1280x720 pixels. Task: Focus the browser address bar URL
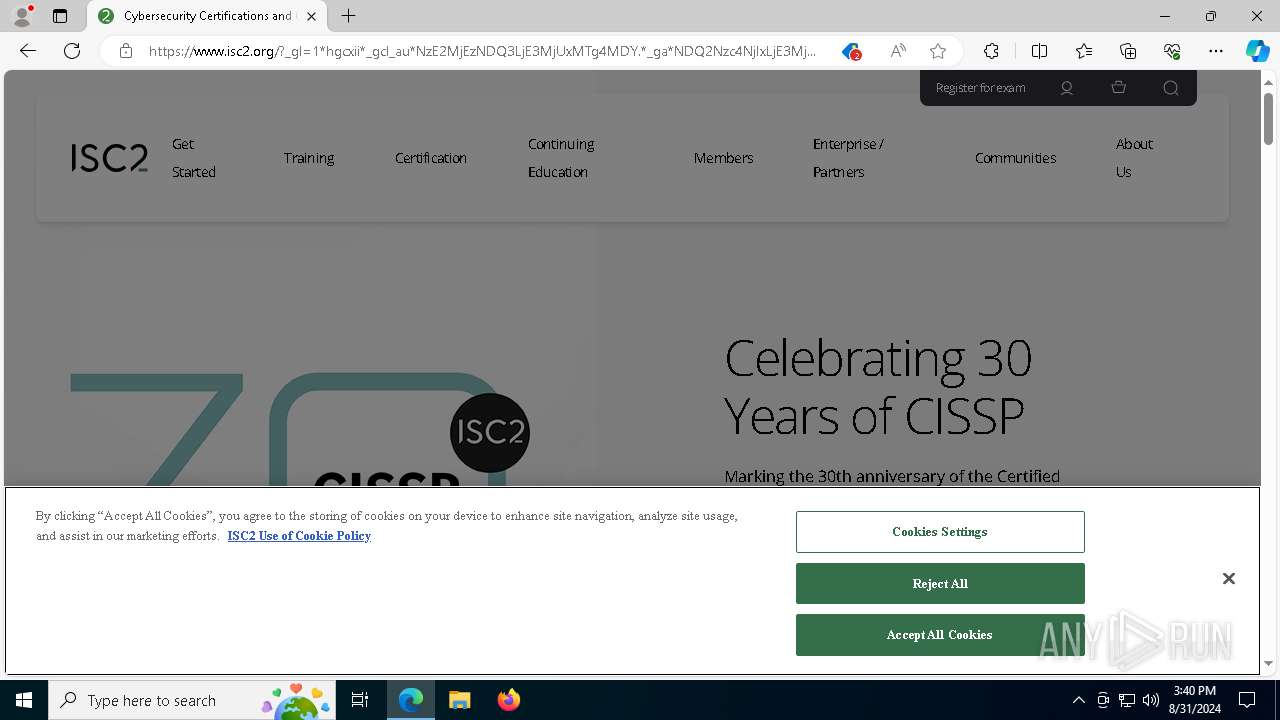coord(482,51)
